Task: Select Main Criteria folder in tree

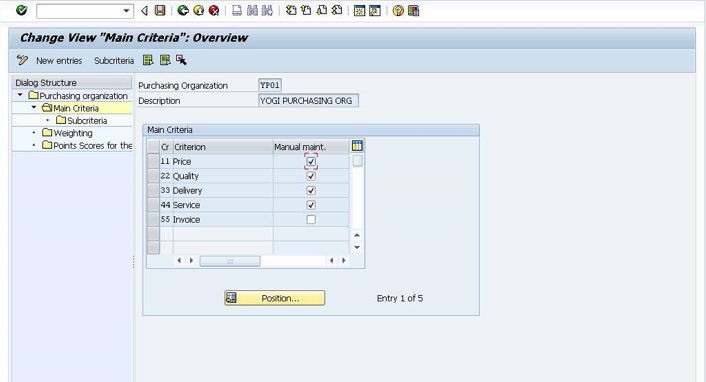Action: 76,108
